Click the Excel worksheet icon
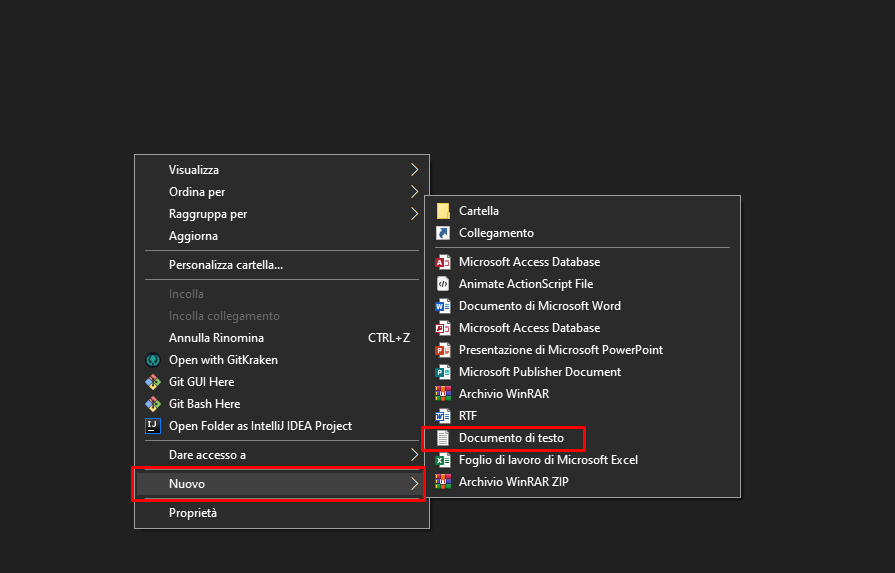 click(x=443, y=460)
